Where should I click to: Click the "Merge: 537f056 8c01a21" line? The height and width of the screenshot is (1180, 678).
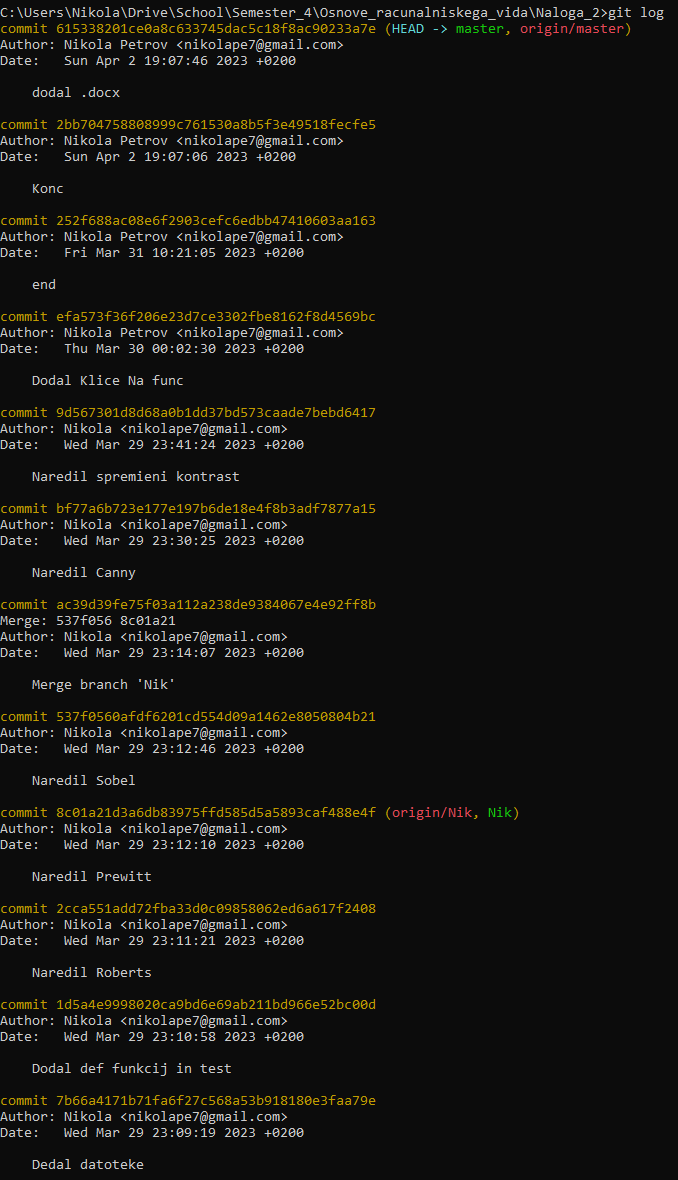pyautogui.click(x=88, y=621)
